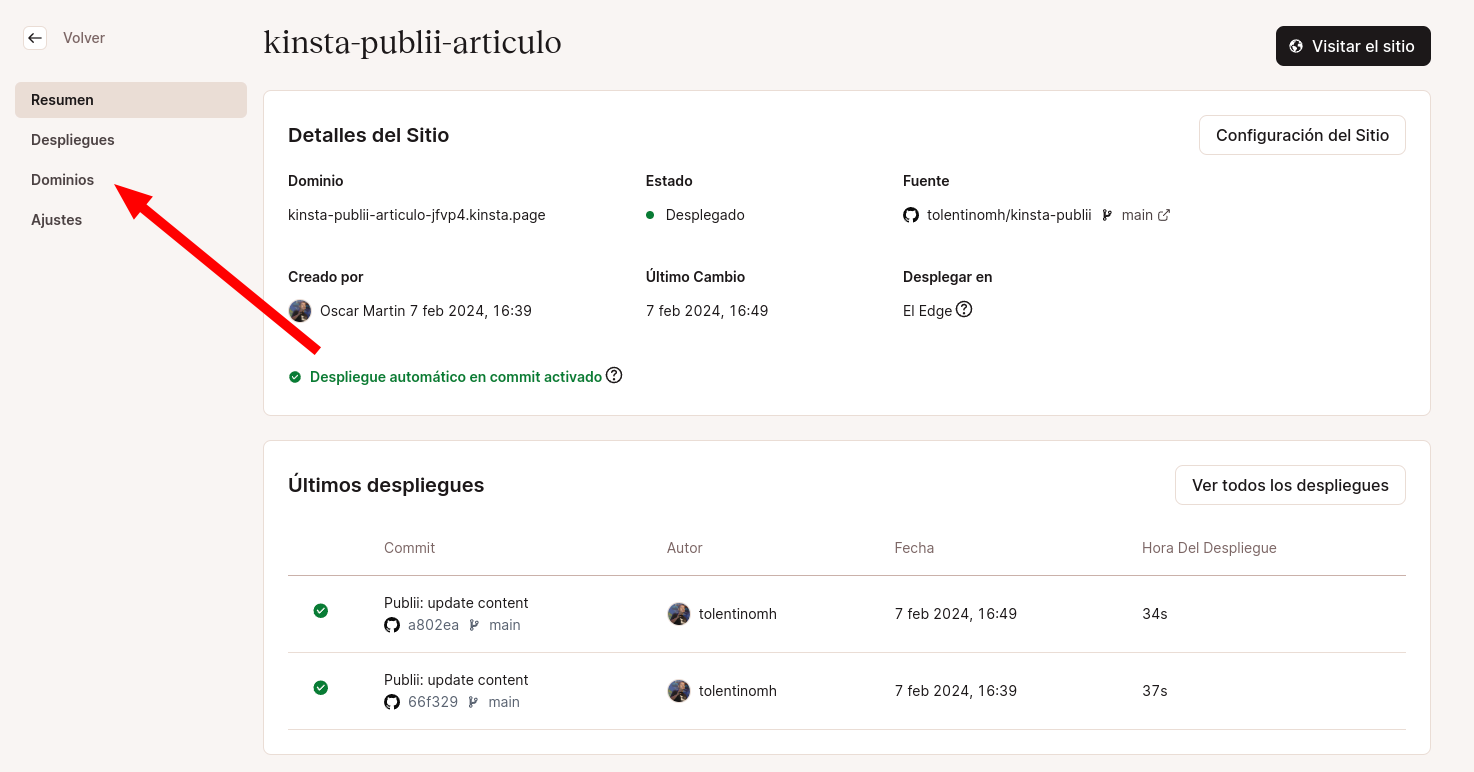Click the external link icon next to main
Image resolution: width=1474 pixels, height=772 pixels.
(x=1164, y=214)
